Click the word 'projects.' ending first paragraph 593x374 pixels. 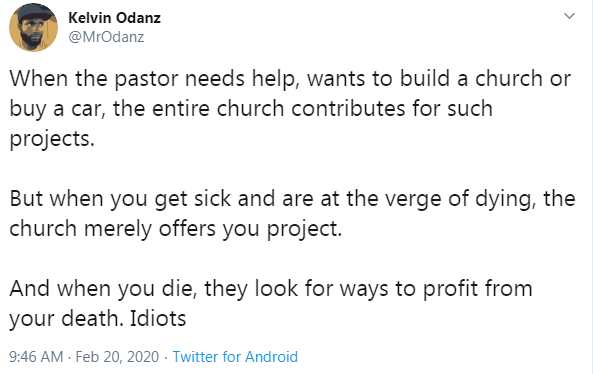point(52,139)
